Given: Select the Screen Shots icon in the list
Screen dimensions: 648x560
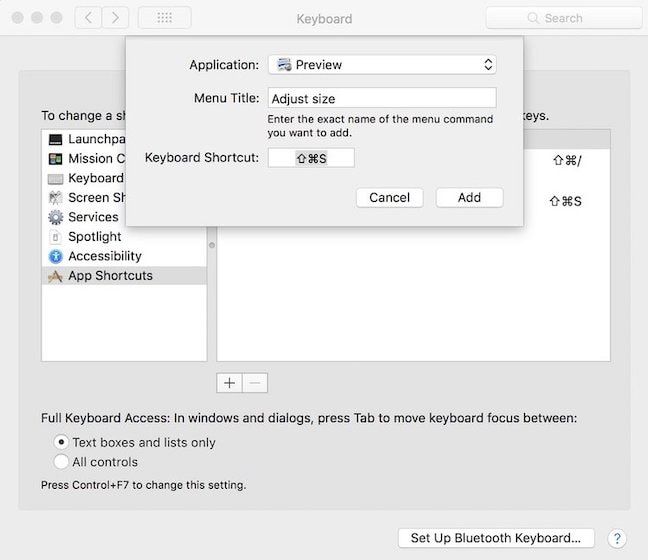Looking at the screenshot, I should click(56, 198).
